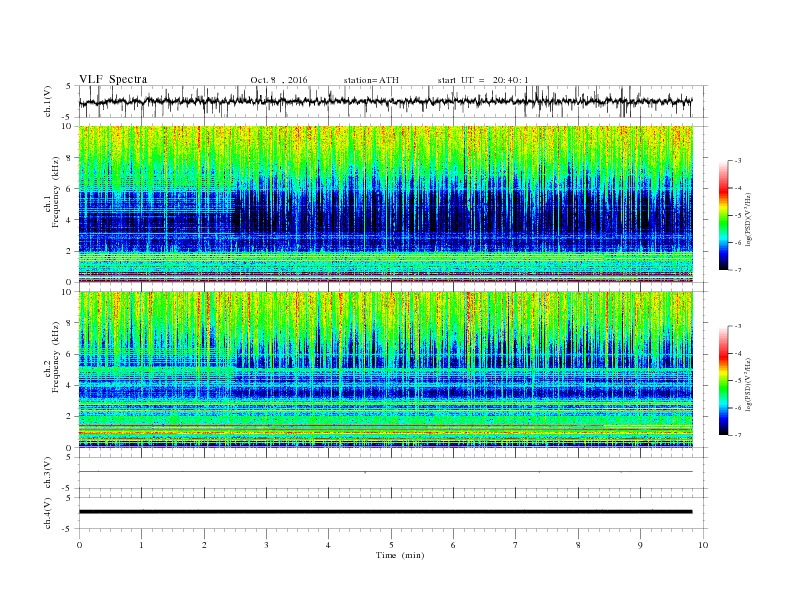Click the "VLF Spectra" plot title

point(113,79)
